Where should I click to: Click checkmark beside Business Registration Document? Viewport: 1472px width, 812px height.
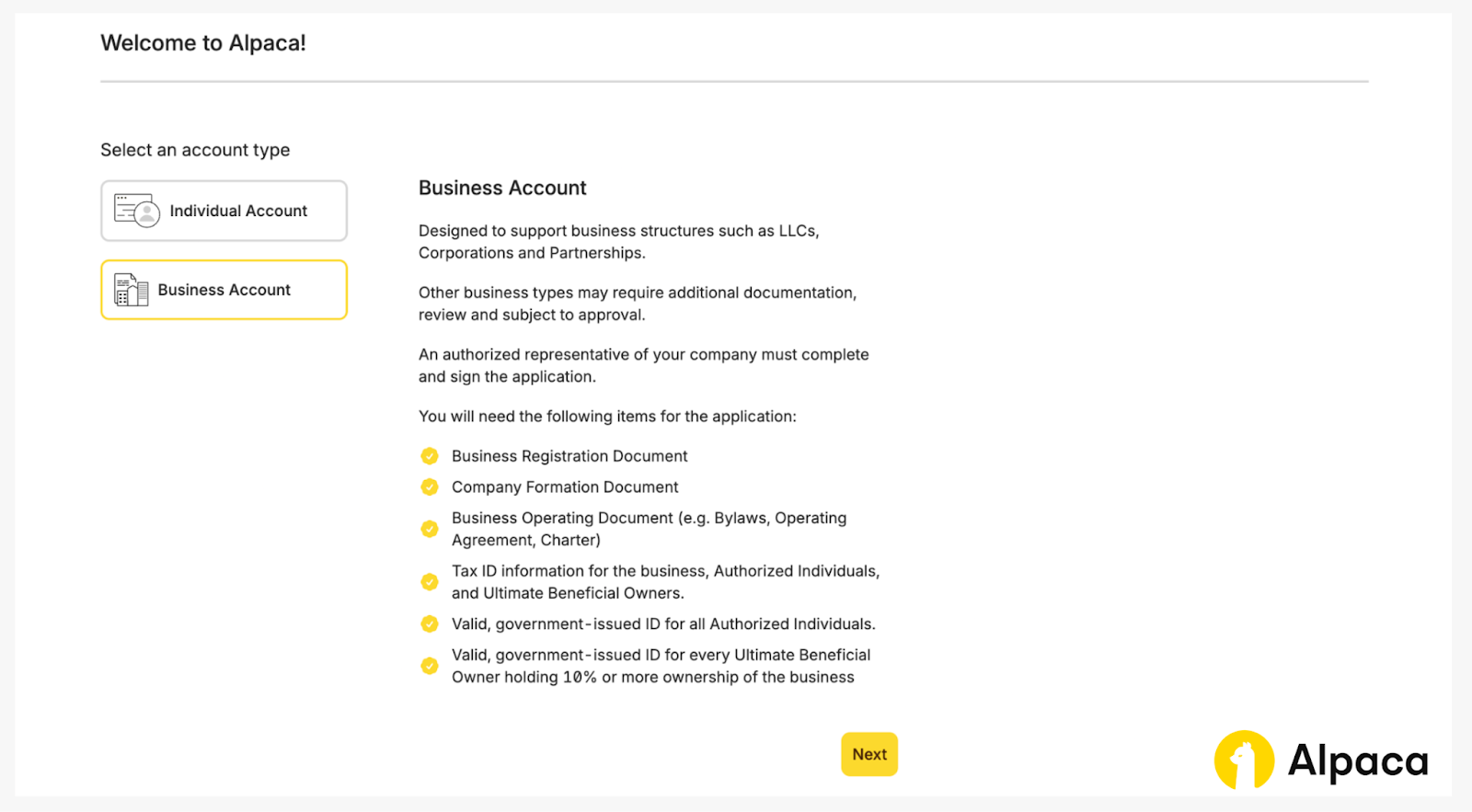[x=430, y=456]
